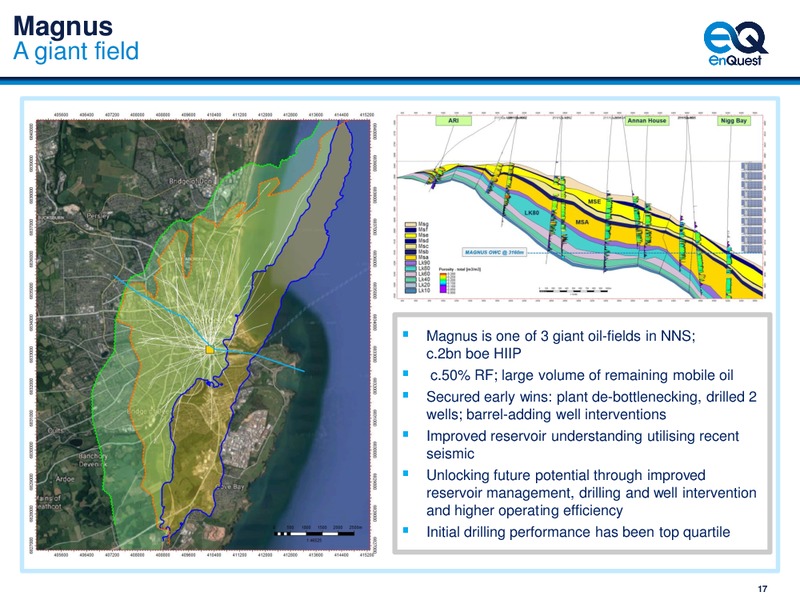Click the Lk90 purple legend swatch
Image resolution: width=800 pixels, height=600 pixels.
click(x=410, y=263)
